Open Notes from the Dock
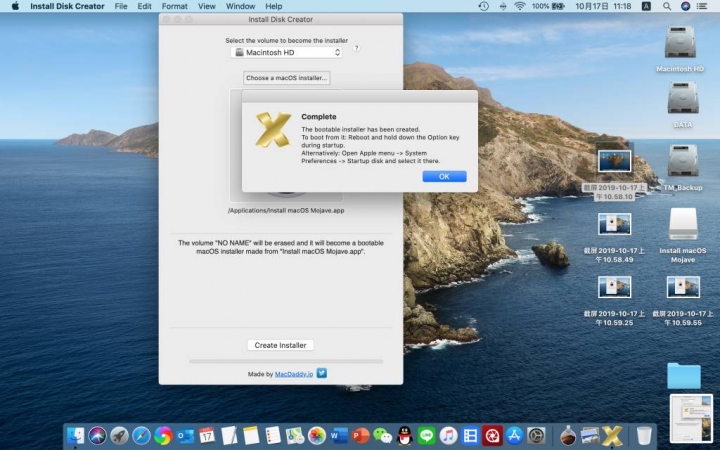The image size is (720, 450). (x=251, y=435)
